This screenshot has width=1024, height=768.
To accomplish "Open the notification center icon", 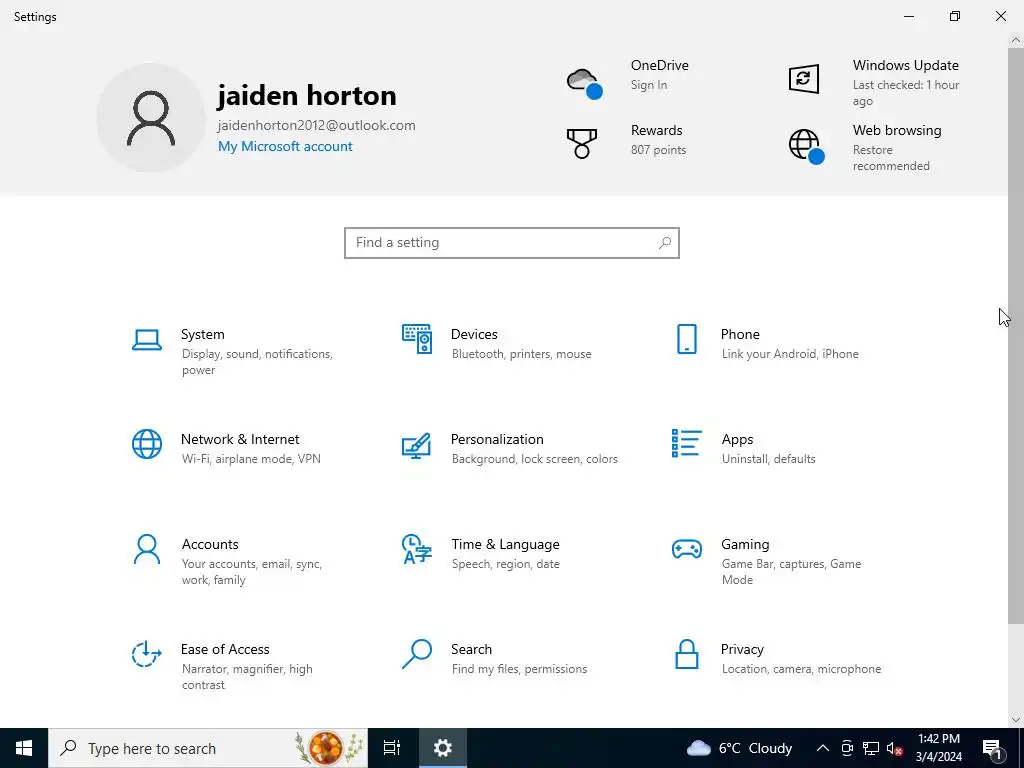I will tap(991, 748).
